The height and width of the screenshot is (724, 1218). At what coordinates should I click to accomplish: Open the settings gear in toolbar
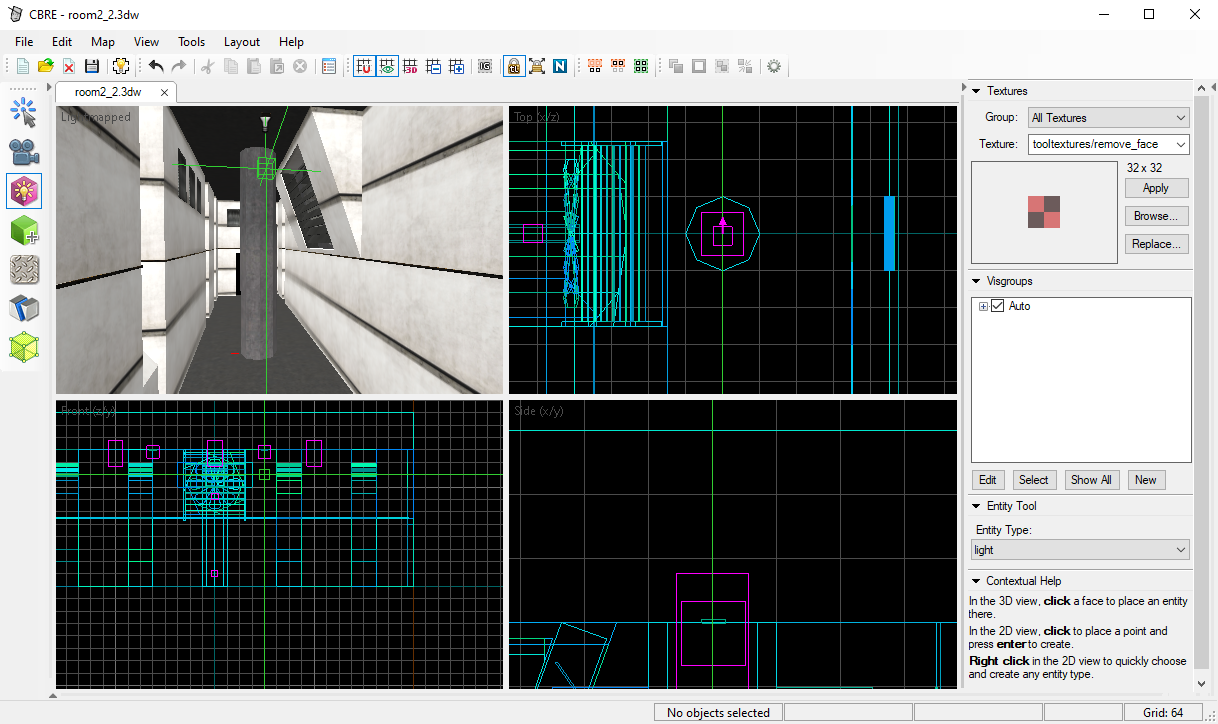click(x=773, y=66)
